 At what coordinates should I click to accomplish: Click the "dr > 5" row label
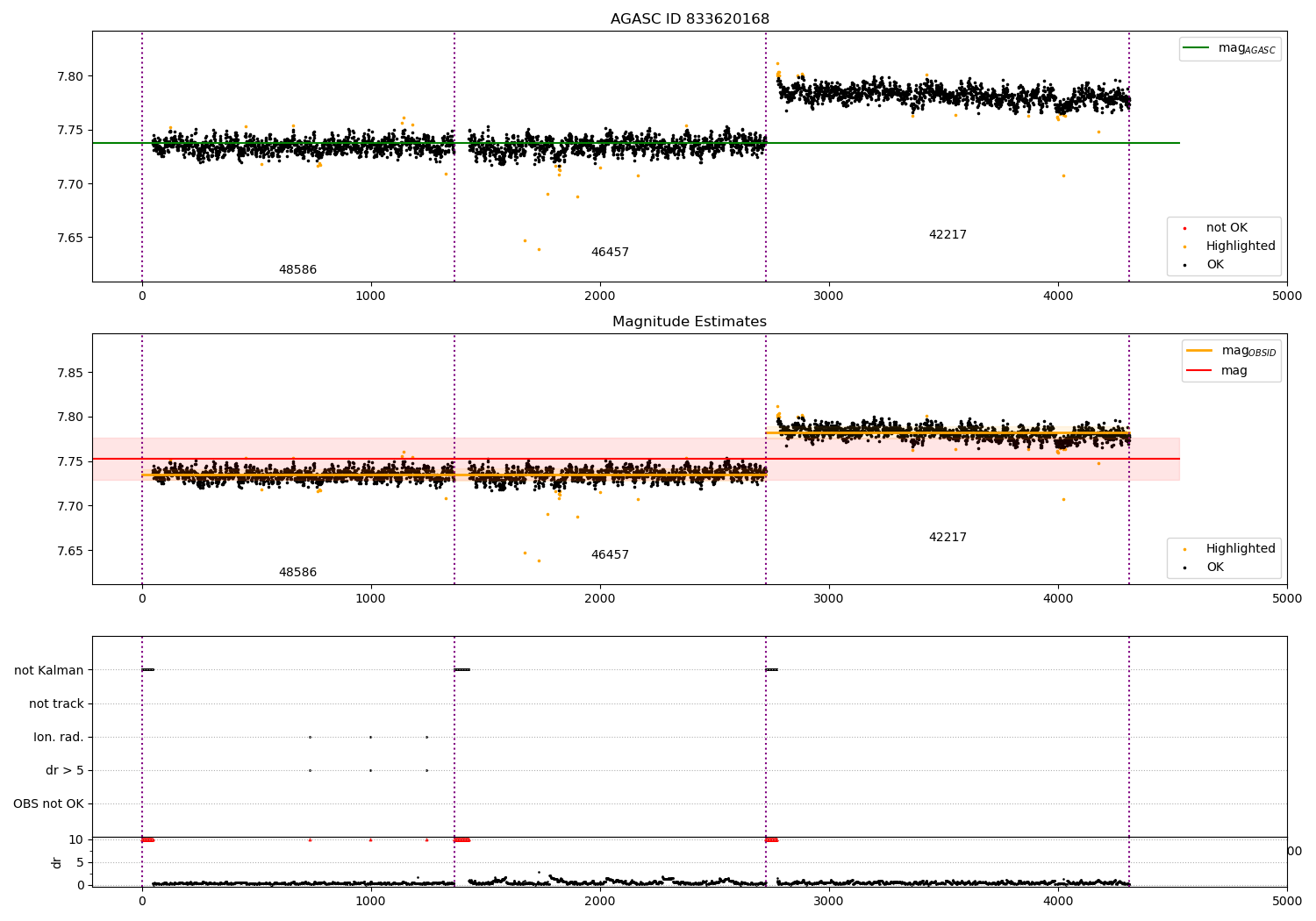(x=65, y=770)
